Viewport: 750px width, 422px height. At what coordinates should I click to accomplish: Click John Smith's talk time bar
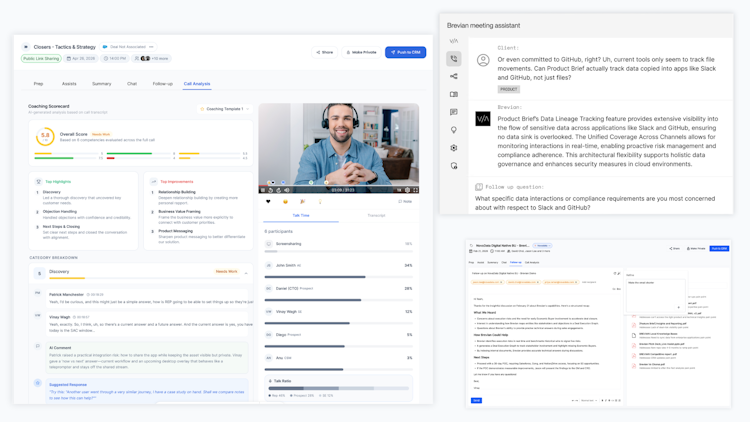(339, 277)
